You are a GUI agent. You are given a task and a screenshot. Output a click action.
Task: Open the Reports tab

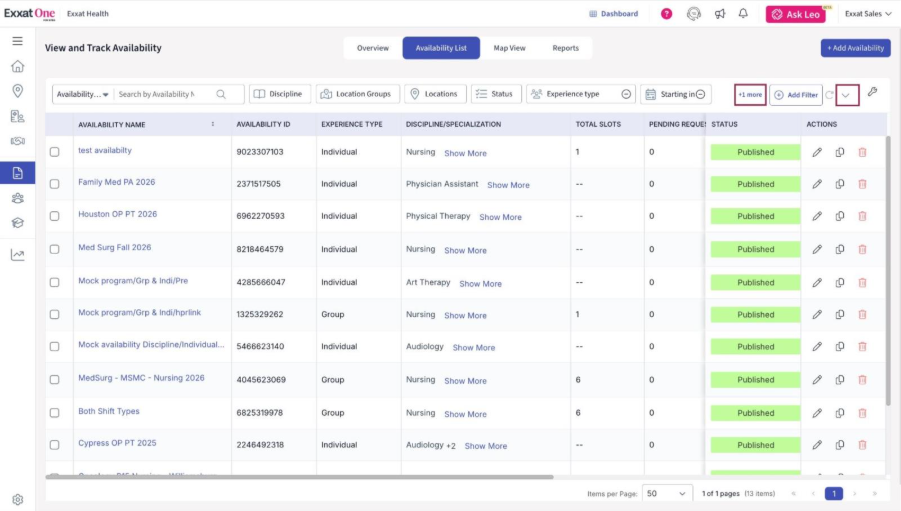[x=565, y=48]
